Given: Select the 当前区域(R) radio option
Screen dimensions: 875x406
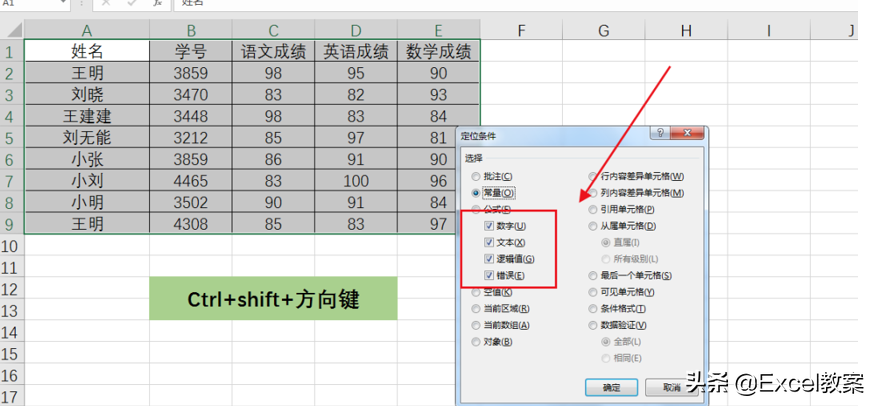Looking at the screenshot, I should (x=501, y=308).
